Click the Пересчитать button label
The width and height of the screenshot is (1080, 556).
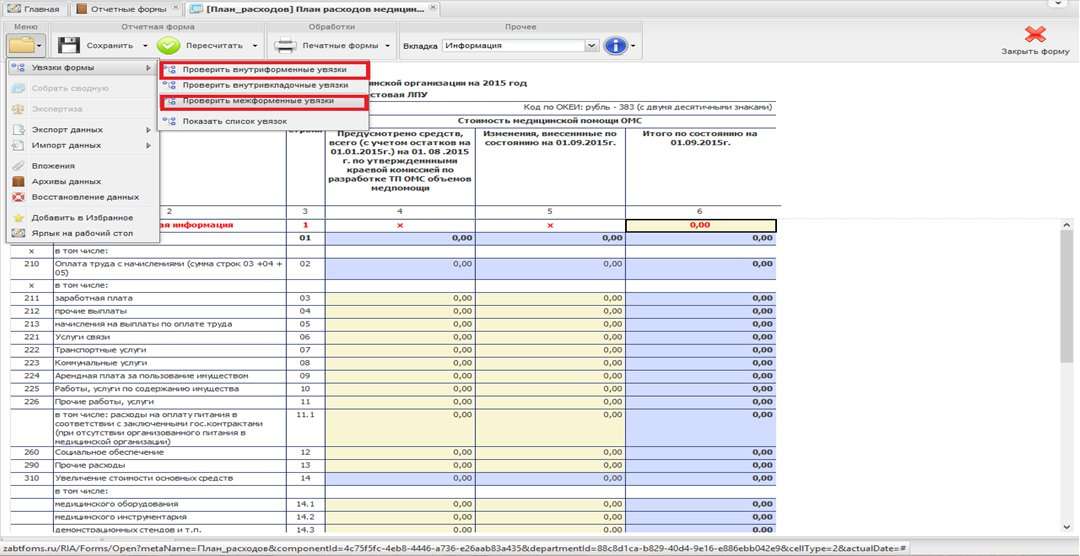[214, 46]
